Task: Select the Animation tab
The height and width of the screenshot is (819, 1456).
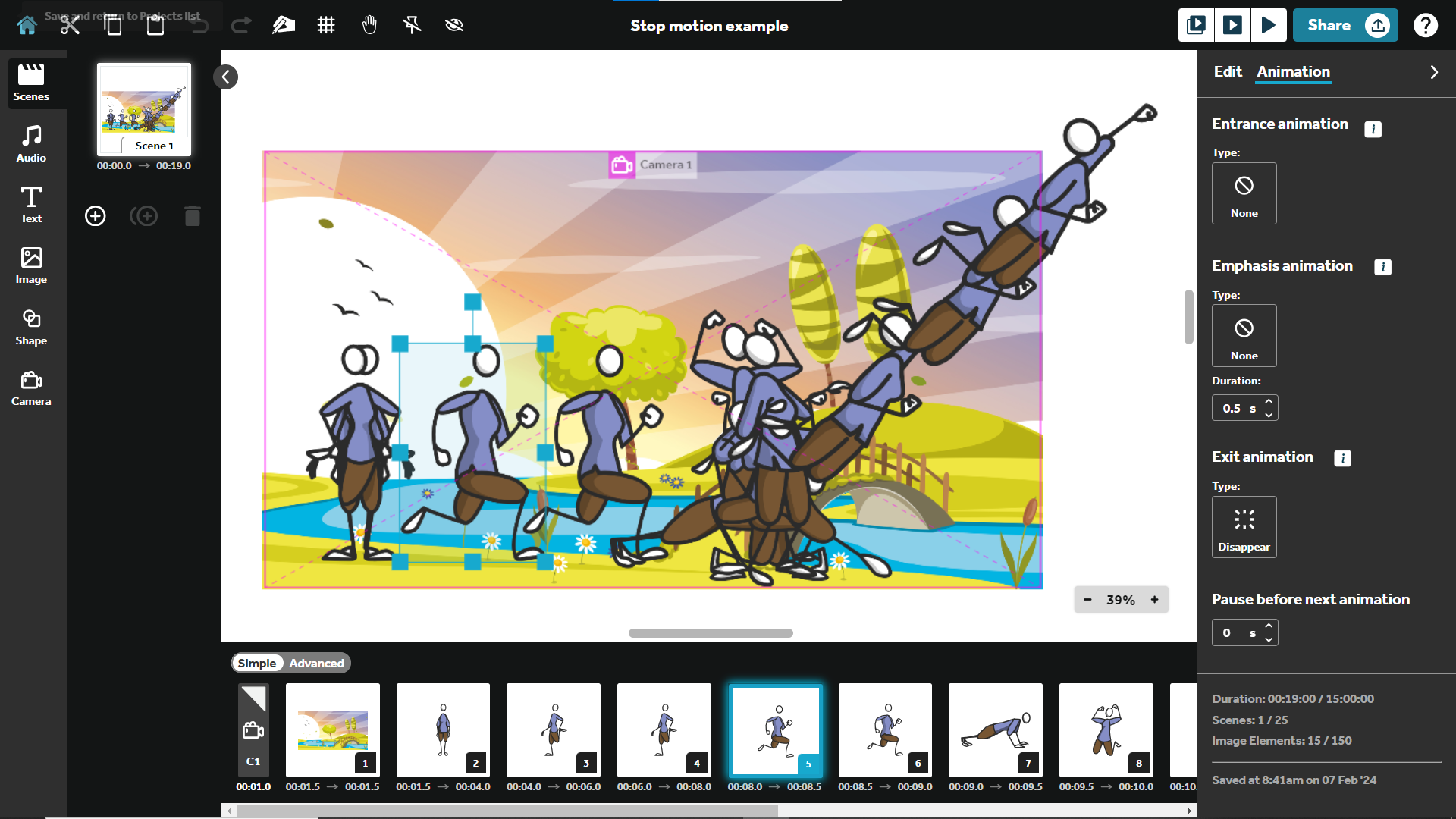Action: (1293, 72)
